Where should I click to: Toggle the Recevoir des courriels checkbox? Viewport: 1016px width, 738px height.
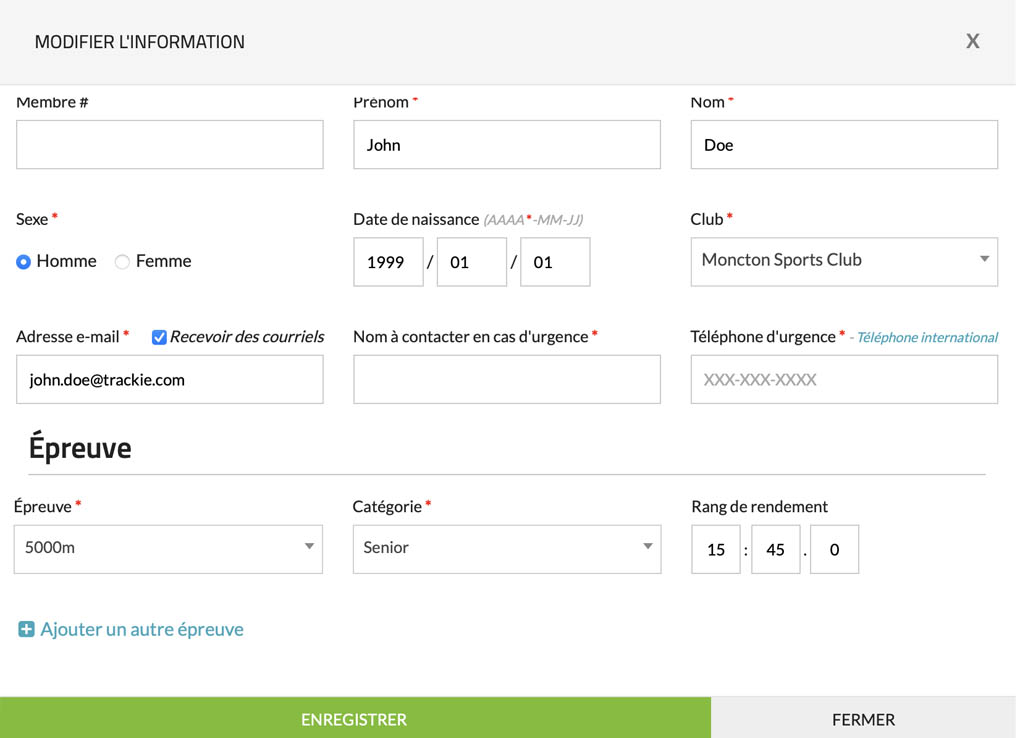point(159,338)
